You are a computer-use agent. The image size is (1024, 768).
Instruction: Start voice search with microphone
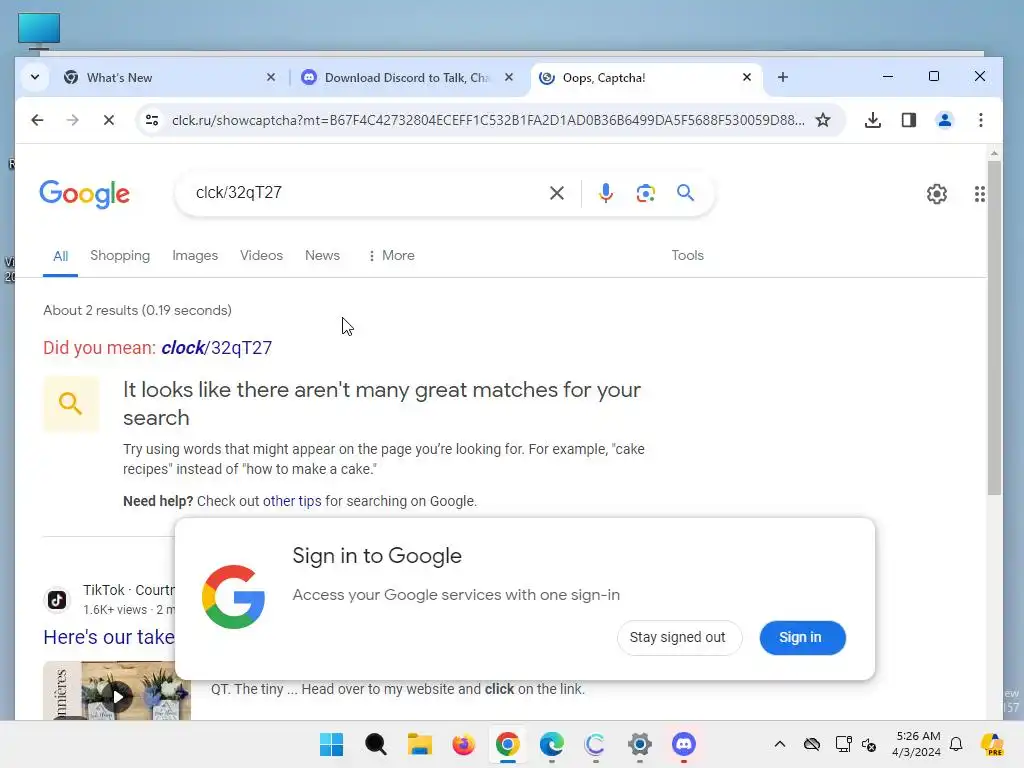(605, 193)
